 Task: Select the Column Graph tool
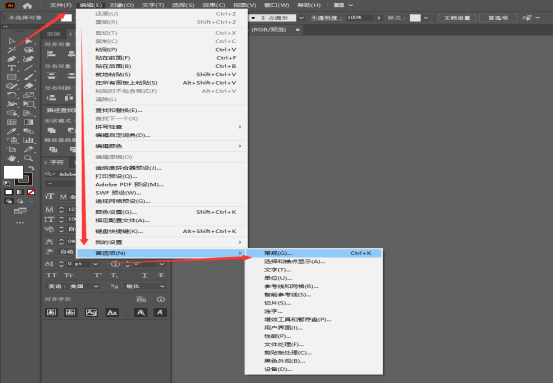click(29, 140)
